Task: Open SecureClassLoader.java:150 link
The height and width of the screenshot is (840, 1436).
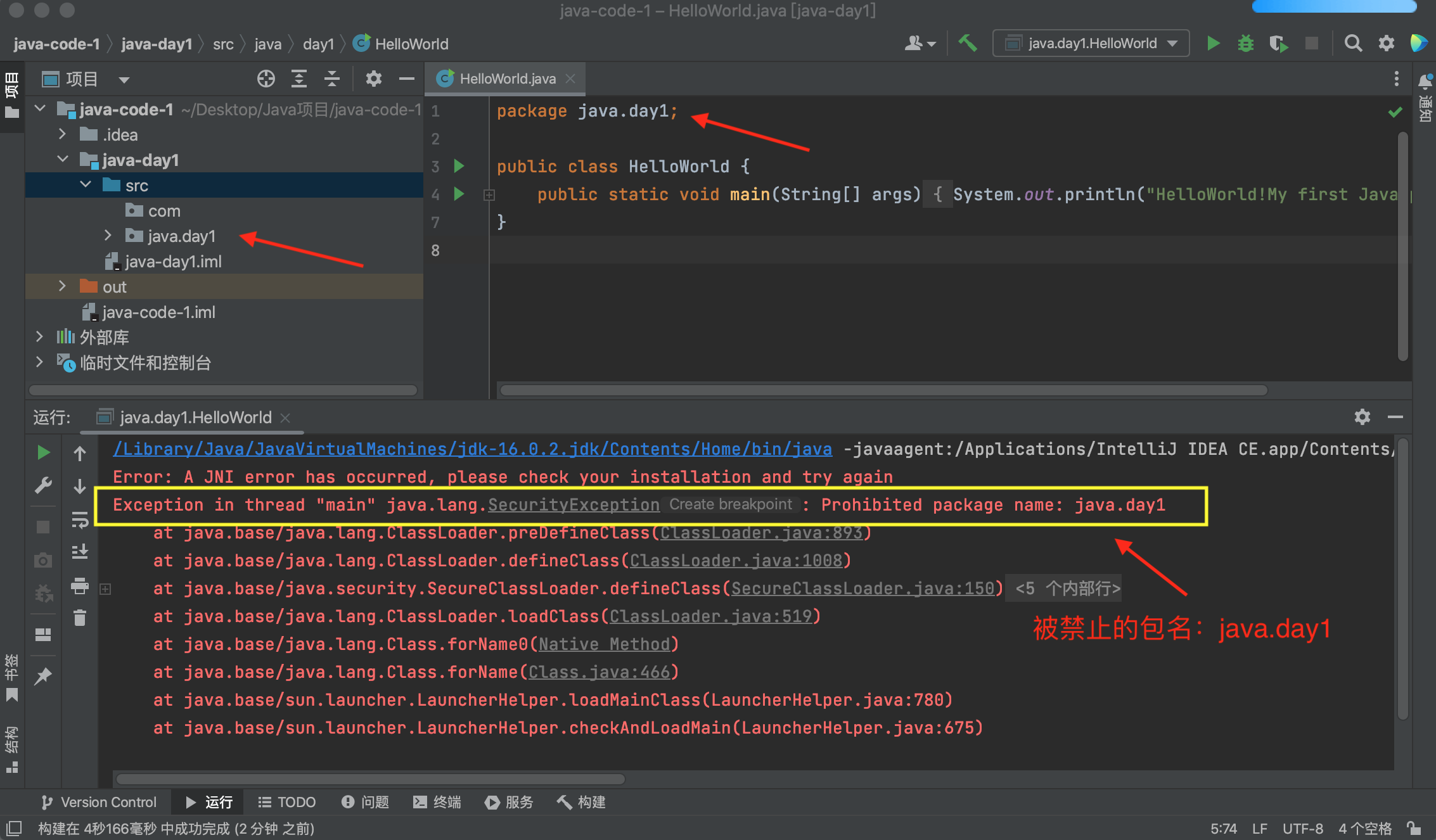Action: (862, 589)
